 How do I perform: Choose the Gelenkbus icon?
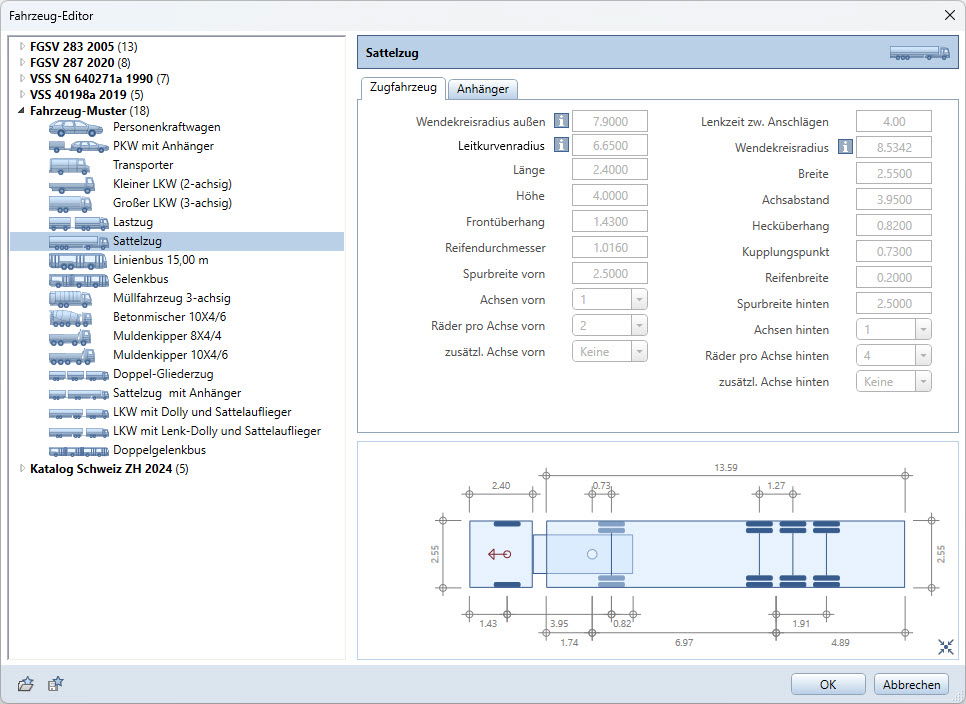click(x=79, y=280)
